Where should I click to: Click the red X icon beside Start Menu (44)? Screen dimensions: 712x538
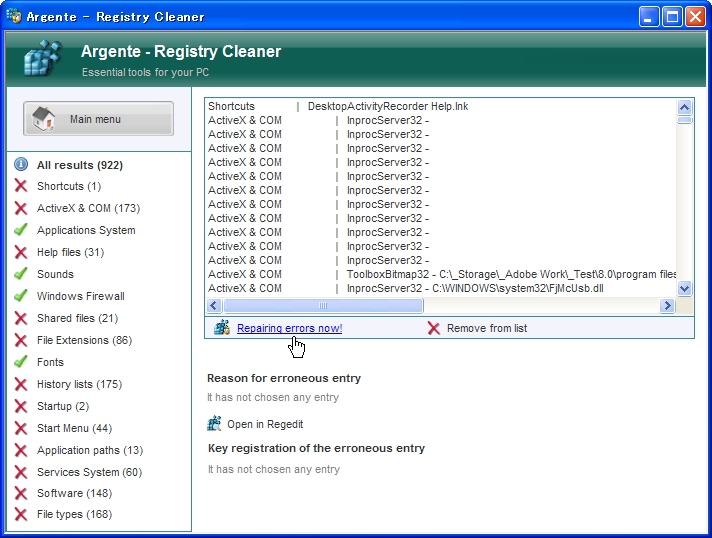click(21, 428)
